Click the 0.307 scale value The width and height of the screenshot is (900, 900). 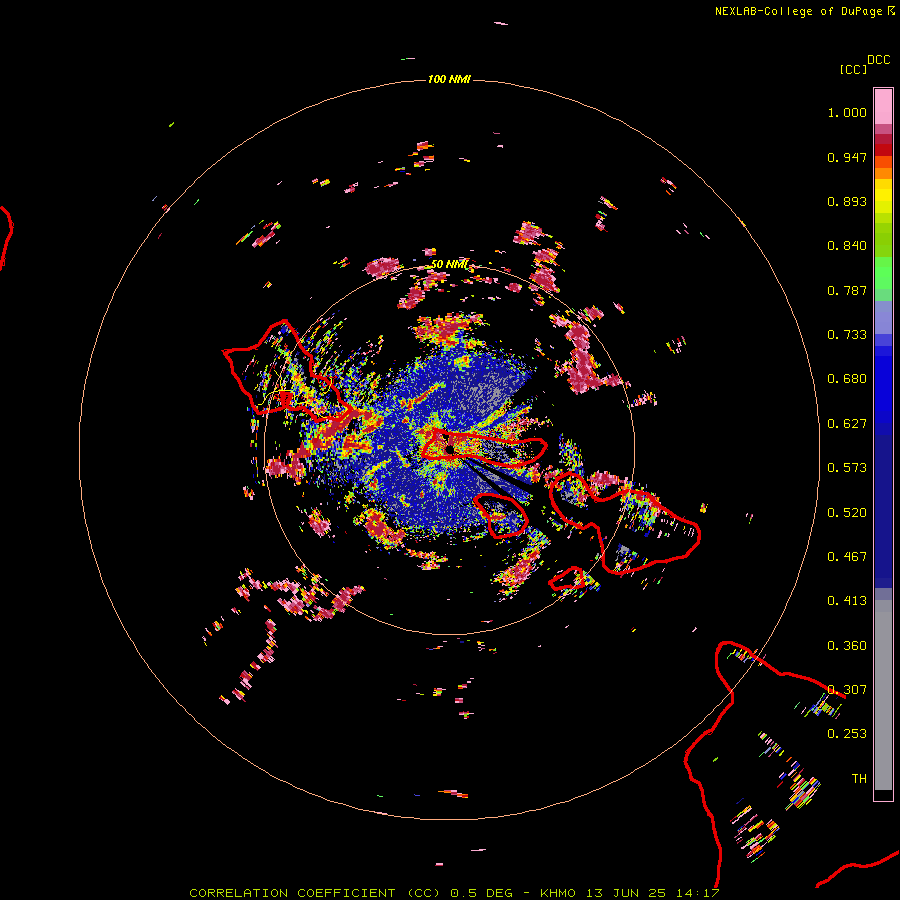847,690
